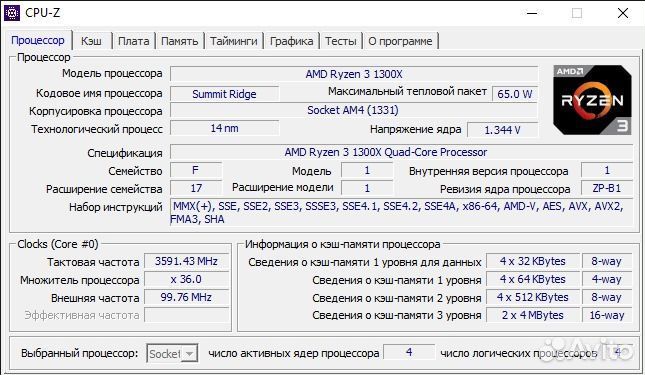Close the CPU-Z window
This screenshot has height=375, width=645.
tap(623, 13)
